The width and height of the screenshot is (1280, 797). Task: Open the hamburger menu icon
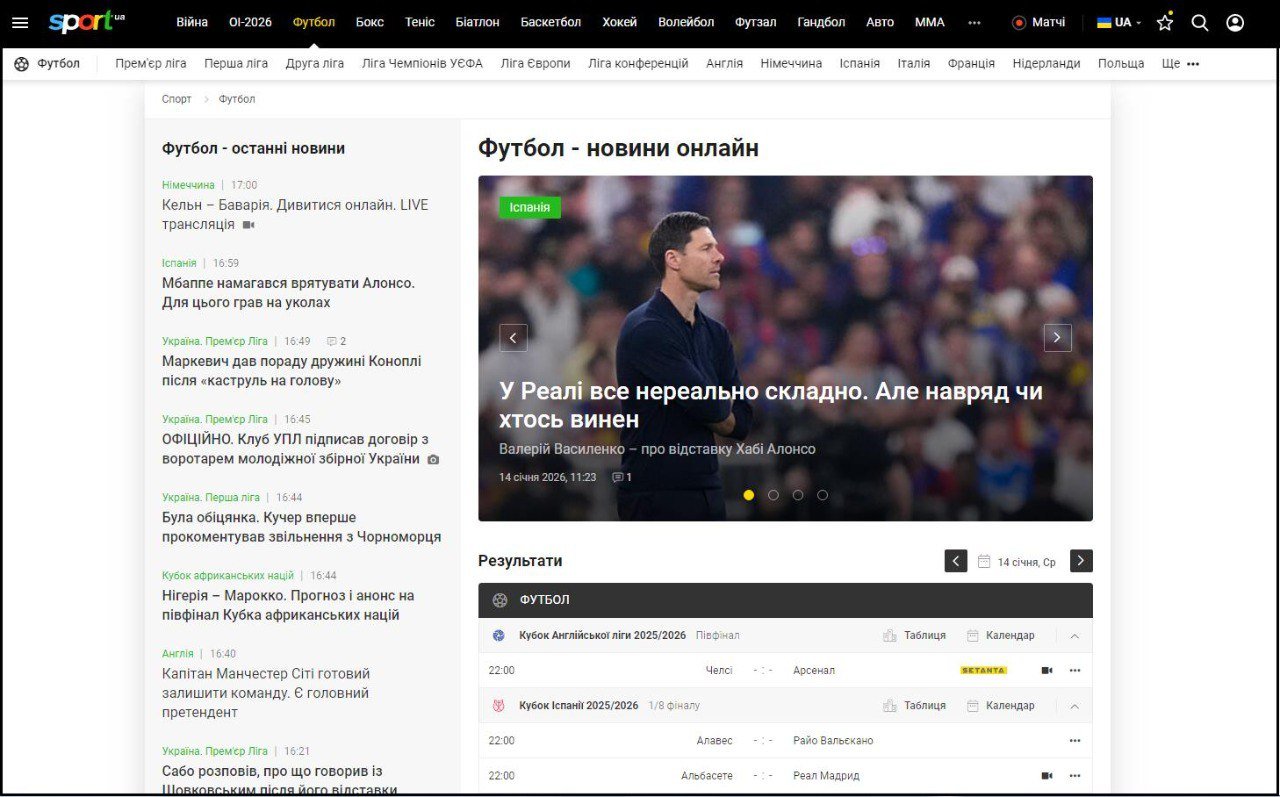point(20,22)
